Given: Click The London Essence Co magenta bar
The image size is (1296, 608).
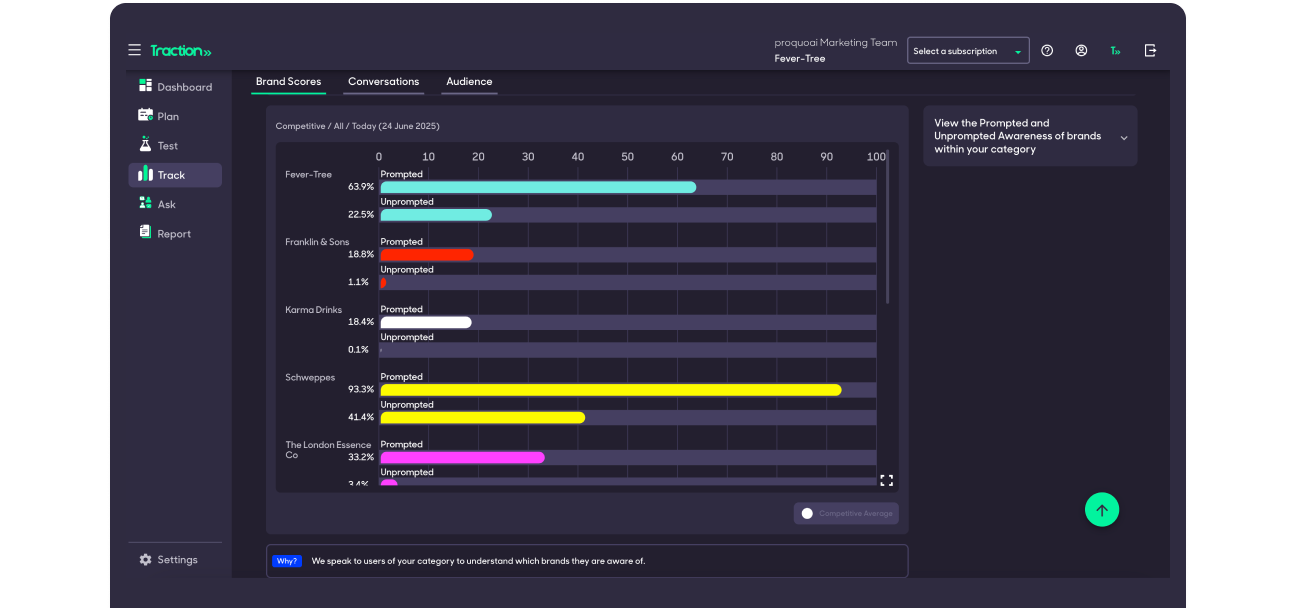Looking at the screenshot, I should tap(462, 457).
